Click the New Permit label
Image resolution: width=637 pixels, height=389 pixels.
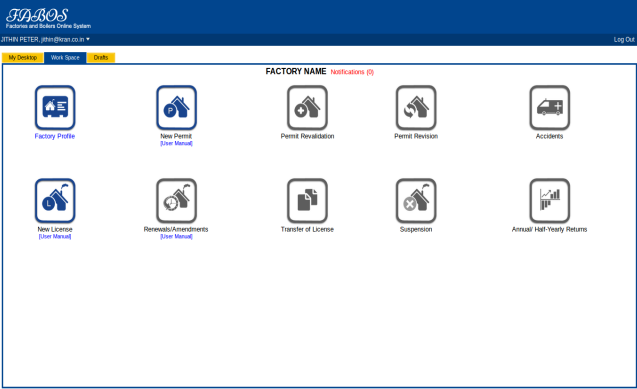[x=176, y=136]
